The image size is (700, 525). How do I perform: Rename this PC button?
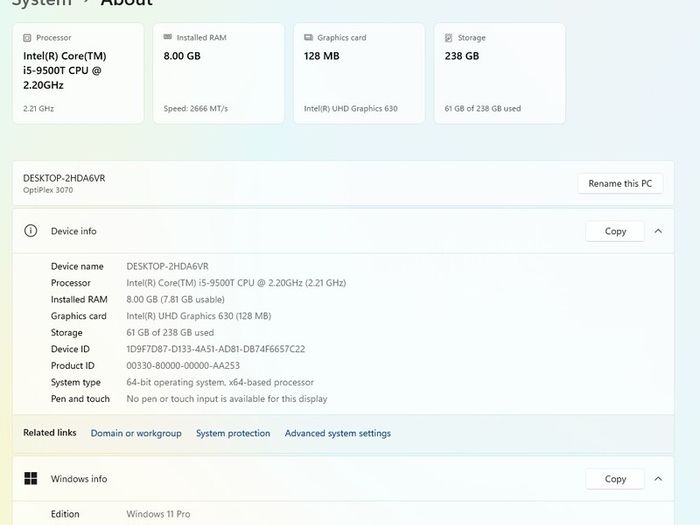(x=620, y=183)
